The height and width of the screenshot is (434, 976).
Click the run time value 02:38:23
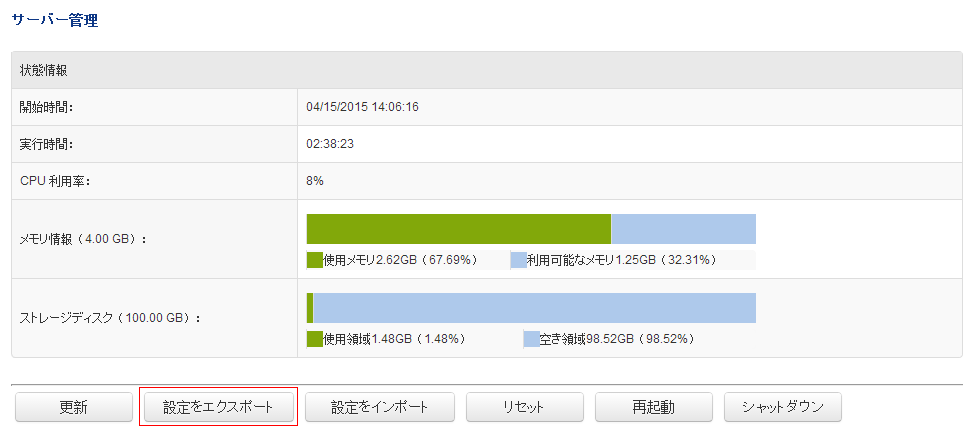330,144
